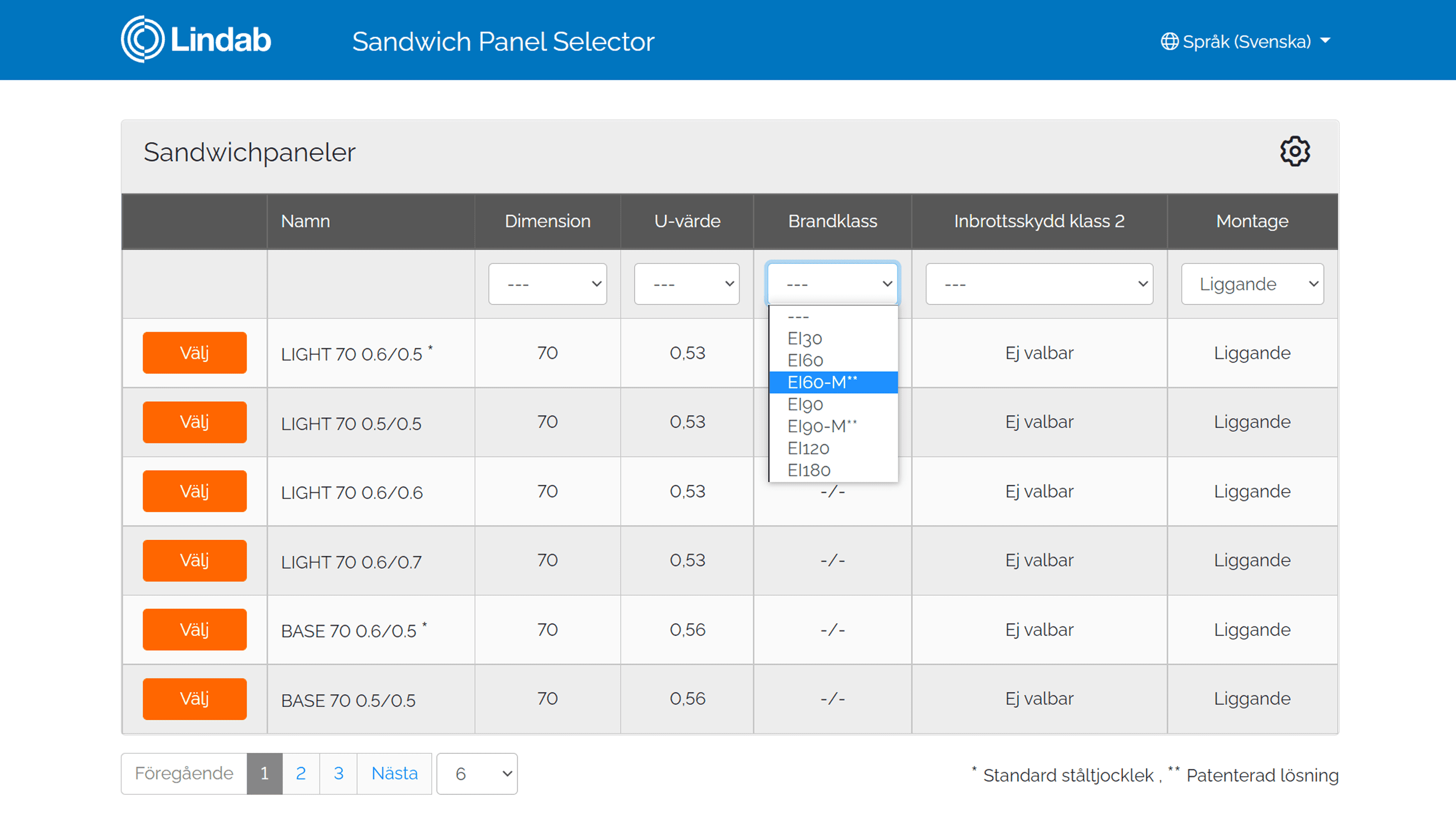This screenshot has width=1456, height=819.
Task: Select EI120 fire class option
Action: pyautogui.click(x=808, y=448)
